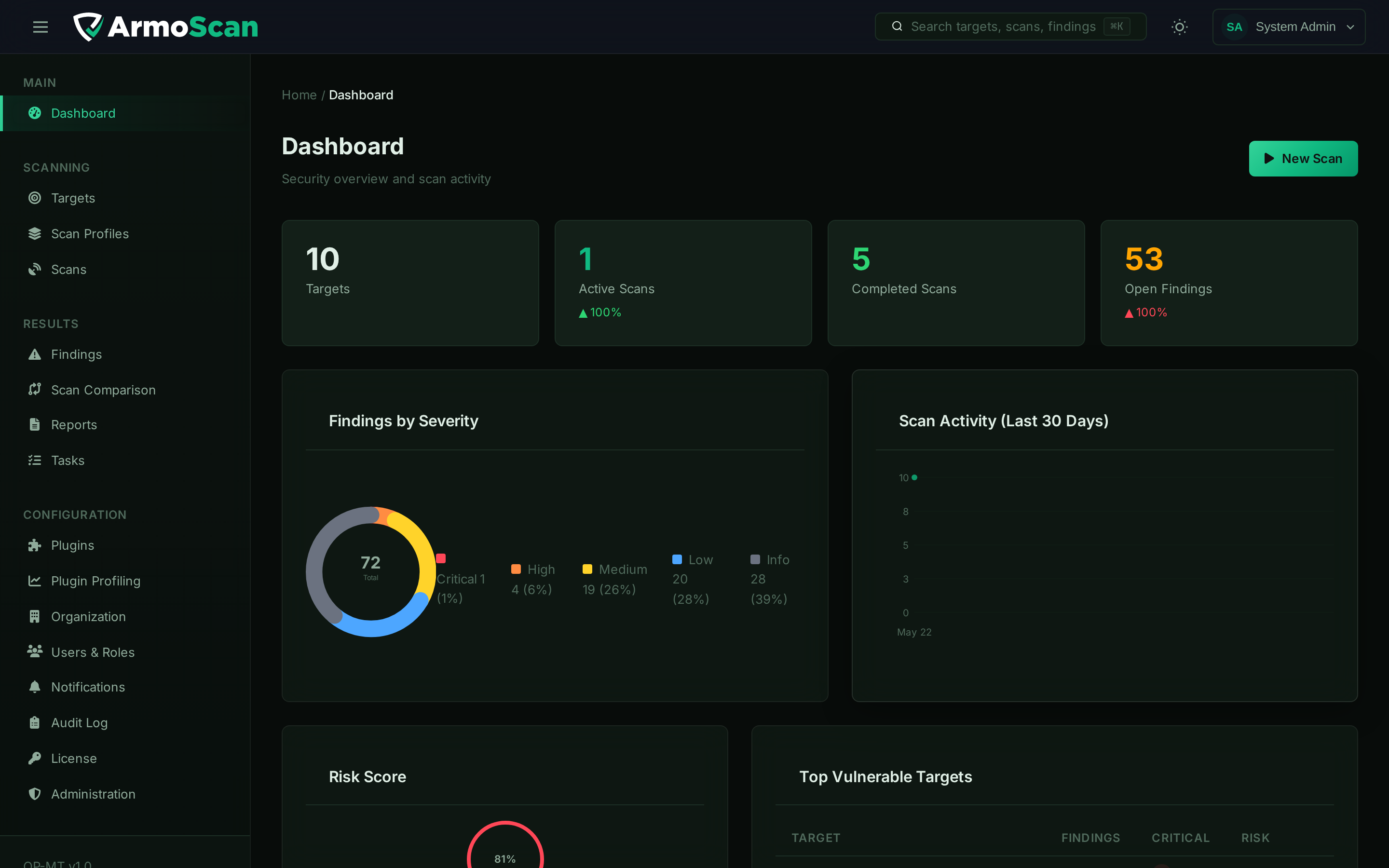Image resolution: width=1389 pixels, height=868 pixels.
Task: Click the ⌘K shortcut badge
Action: click(1117, 27)
